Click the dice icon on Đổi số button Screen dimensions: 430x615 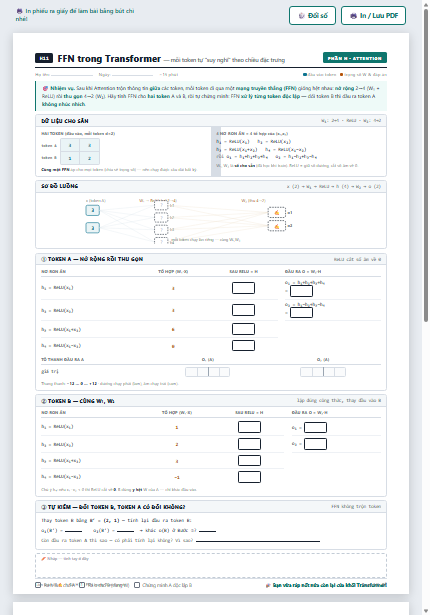click(x=301, y=16)
